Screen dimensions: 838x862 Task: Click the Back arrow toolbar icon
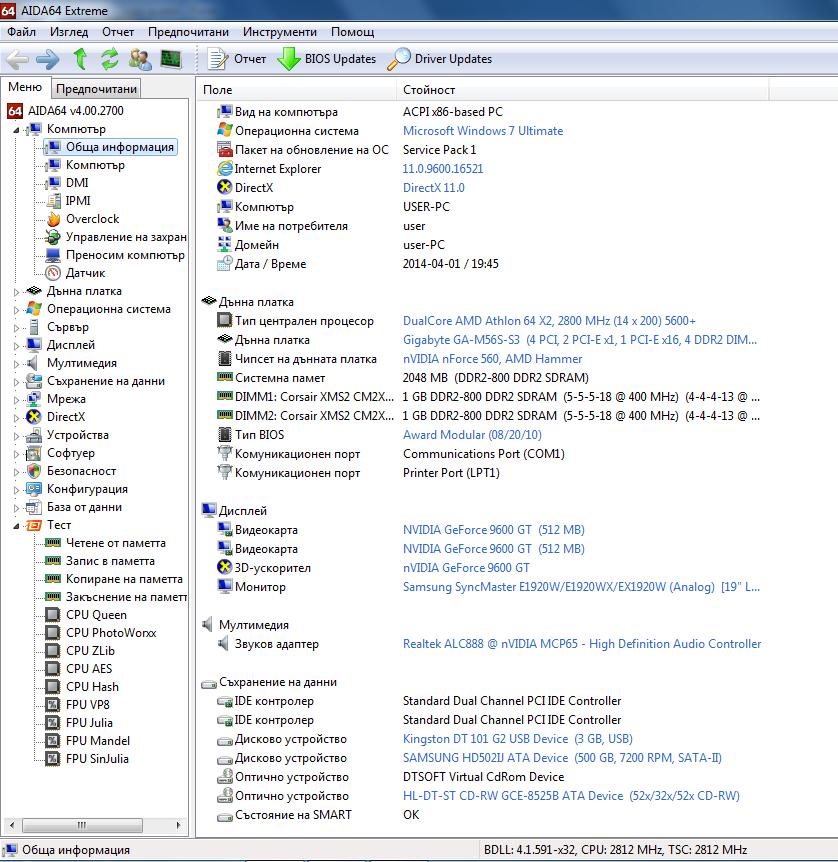pyautogui.click(x=17, y=59)
